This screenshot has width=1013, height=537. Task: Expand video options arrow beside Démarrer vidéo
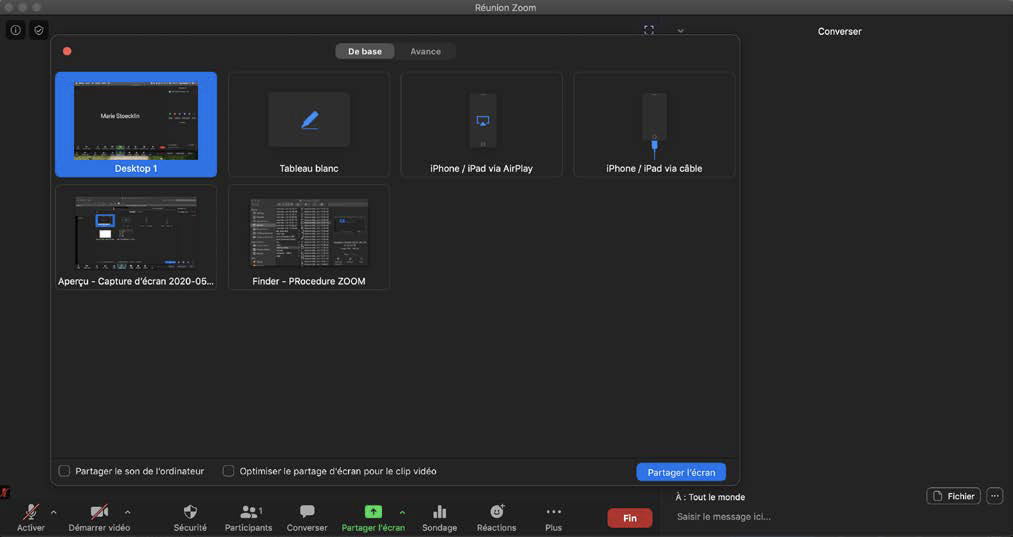[x=127, y=512]
